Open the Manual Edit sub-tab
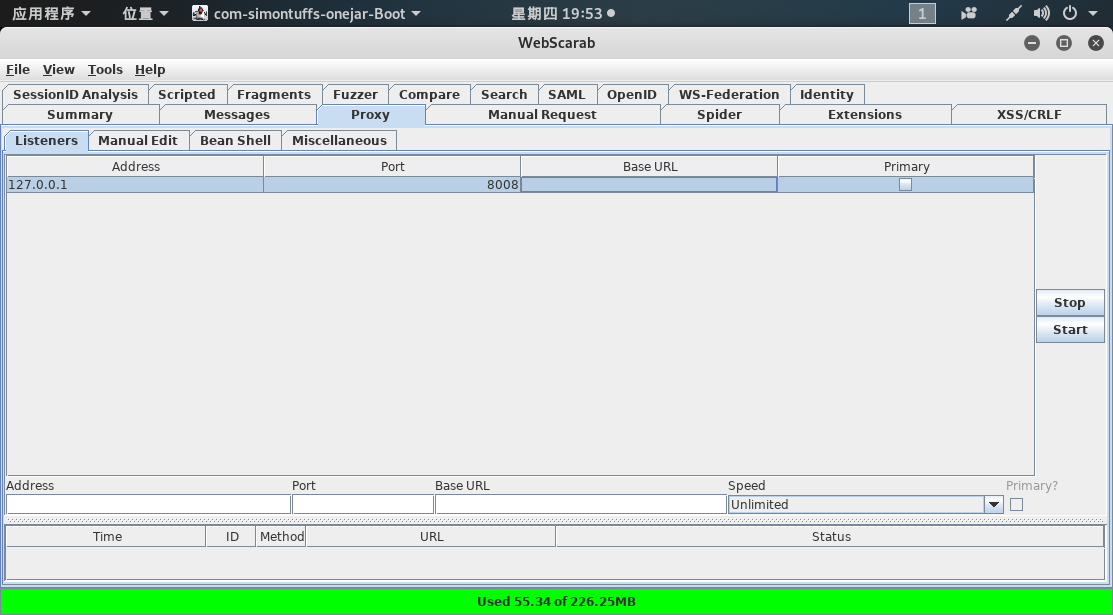 (x=138, y=141)
